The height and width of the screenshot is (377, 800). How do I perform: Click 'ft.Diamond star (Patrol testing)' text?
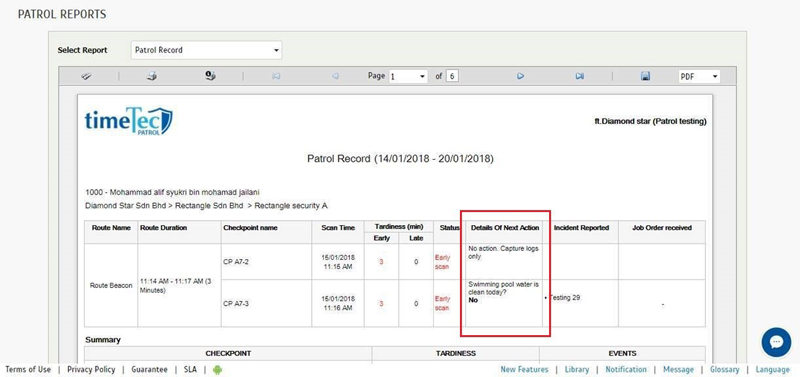651,122
